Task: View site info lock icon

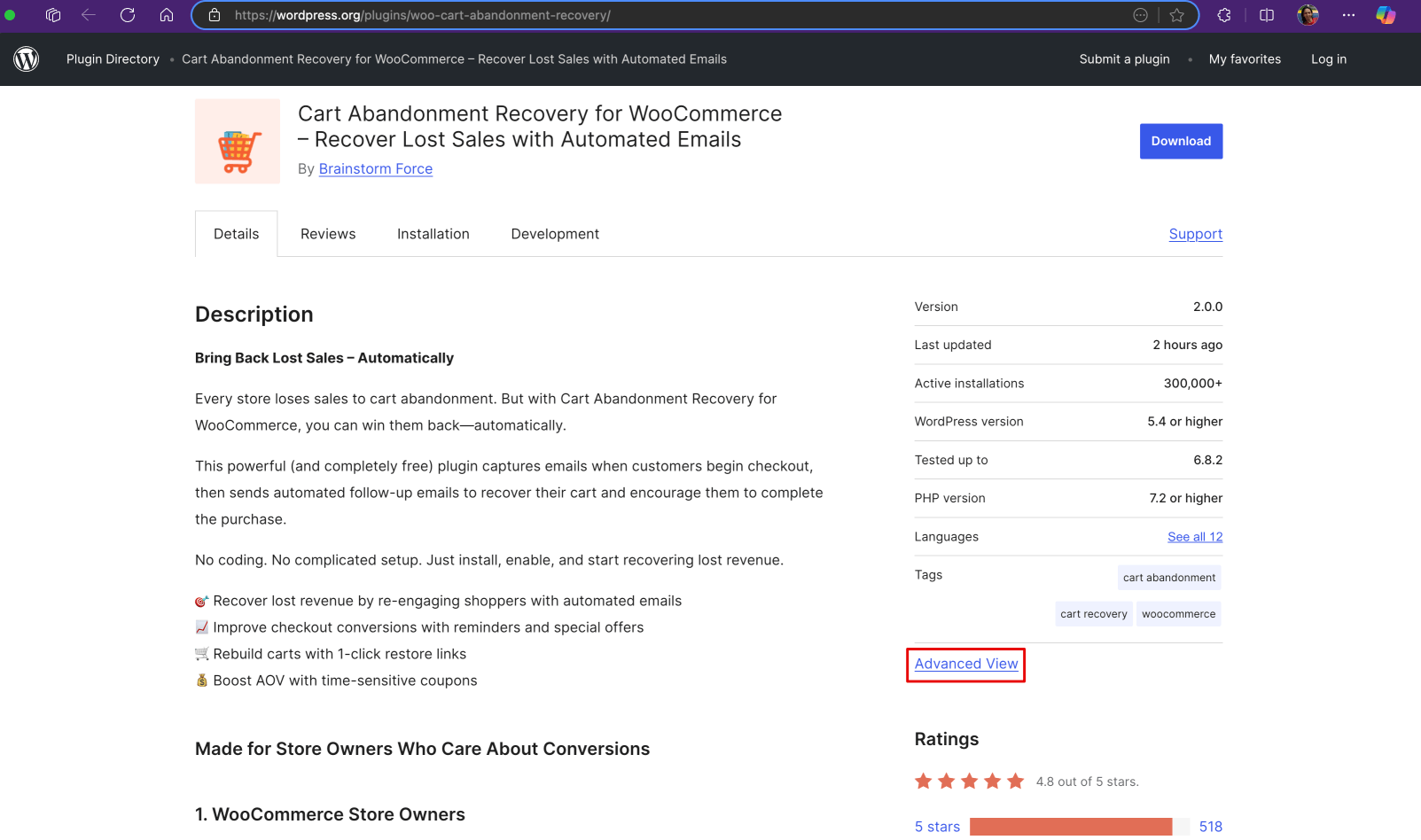Action: click(215, 15)
